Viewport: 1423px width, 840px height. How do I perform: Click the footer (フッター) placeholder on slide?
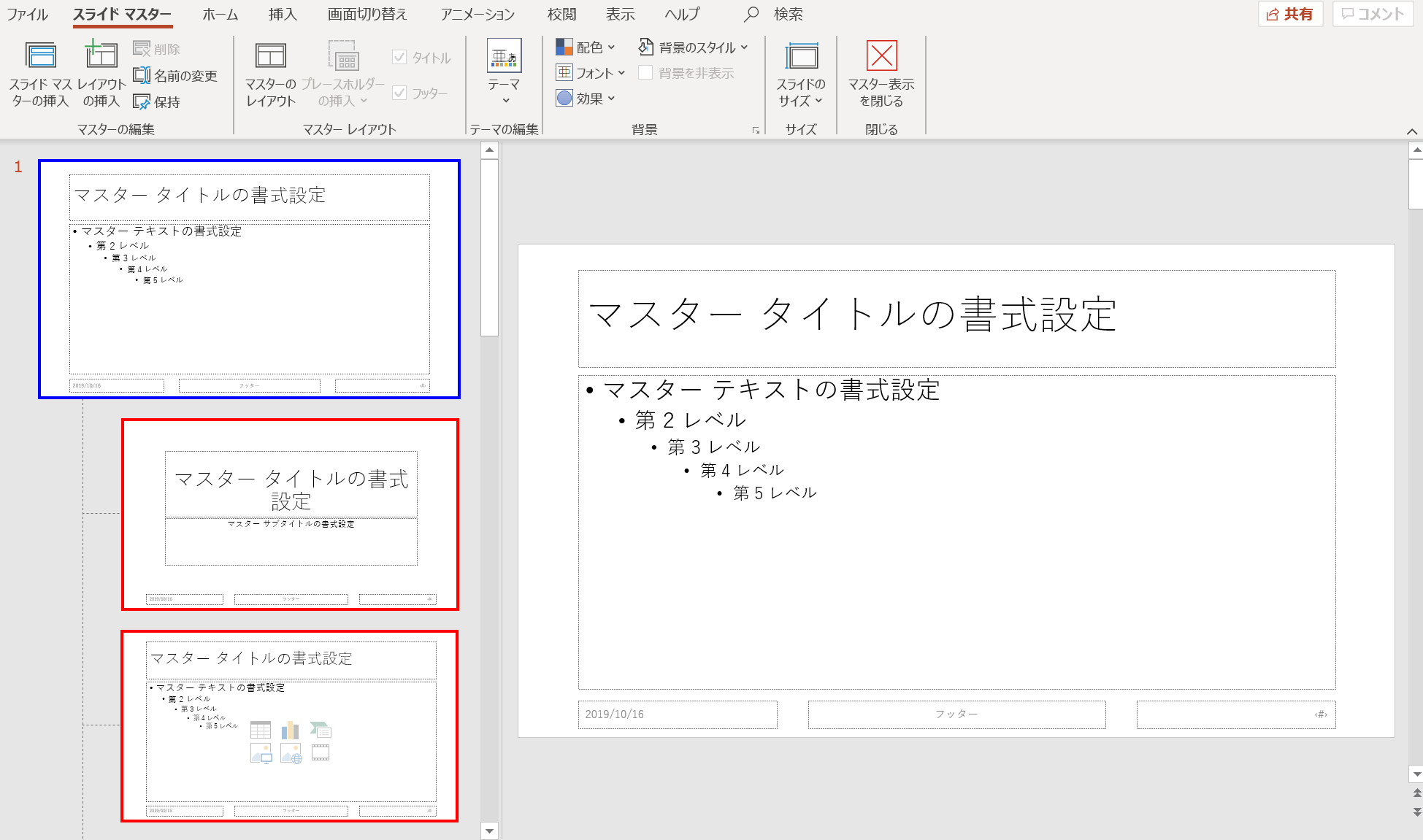click(x=956, y=714)
